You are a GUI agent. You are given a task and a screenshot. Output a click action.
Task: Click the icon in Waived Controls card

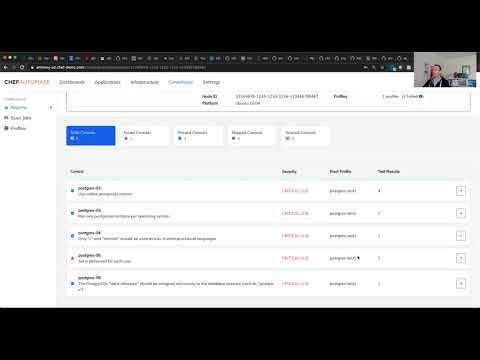287,138
